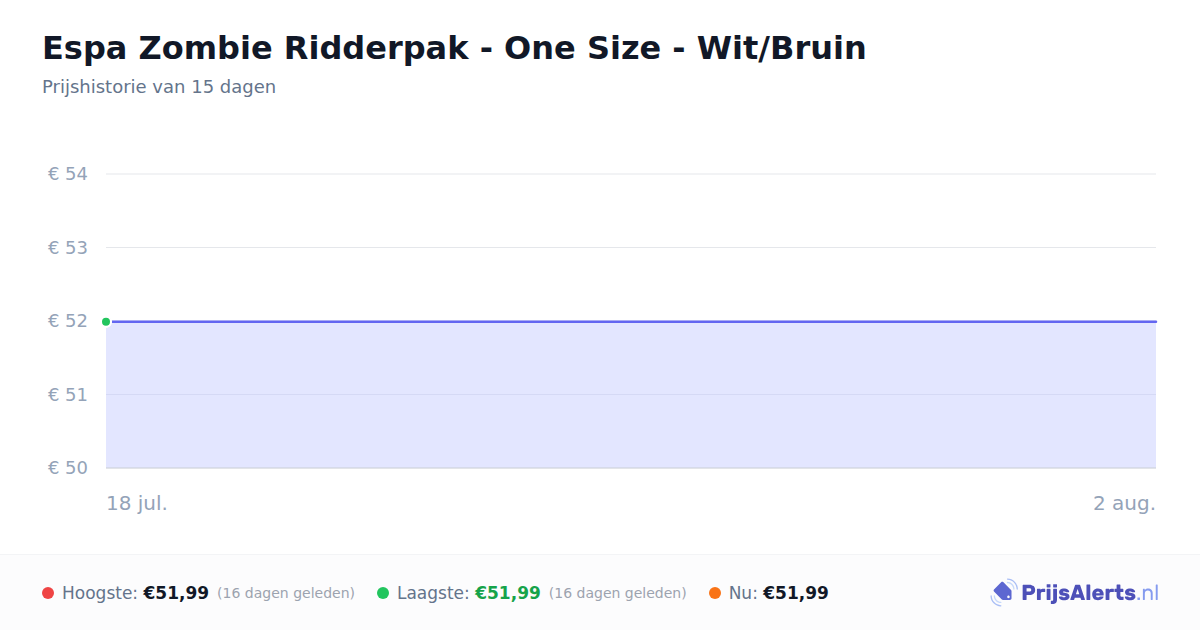The height and width of the screenshot is (630, 1200).
Task: Click the € 53 axis label
Action: click(68, 247)
